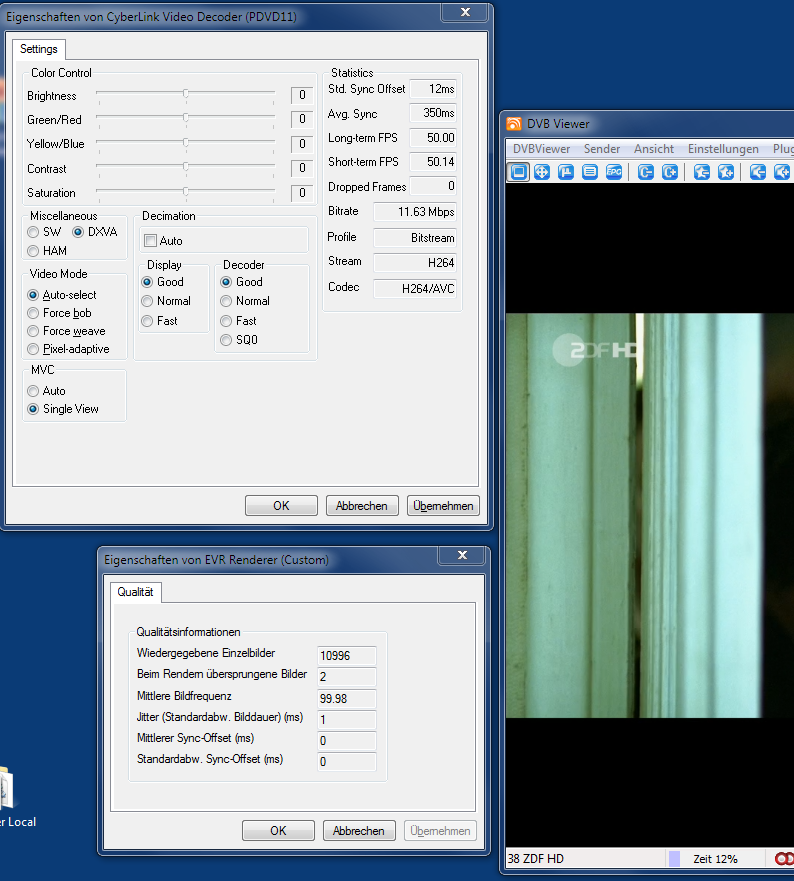Click the volume down speaker icon

click(757, 172)
